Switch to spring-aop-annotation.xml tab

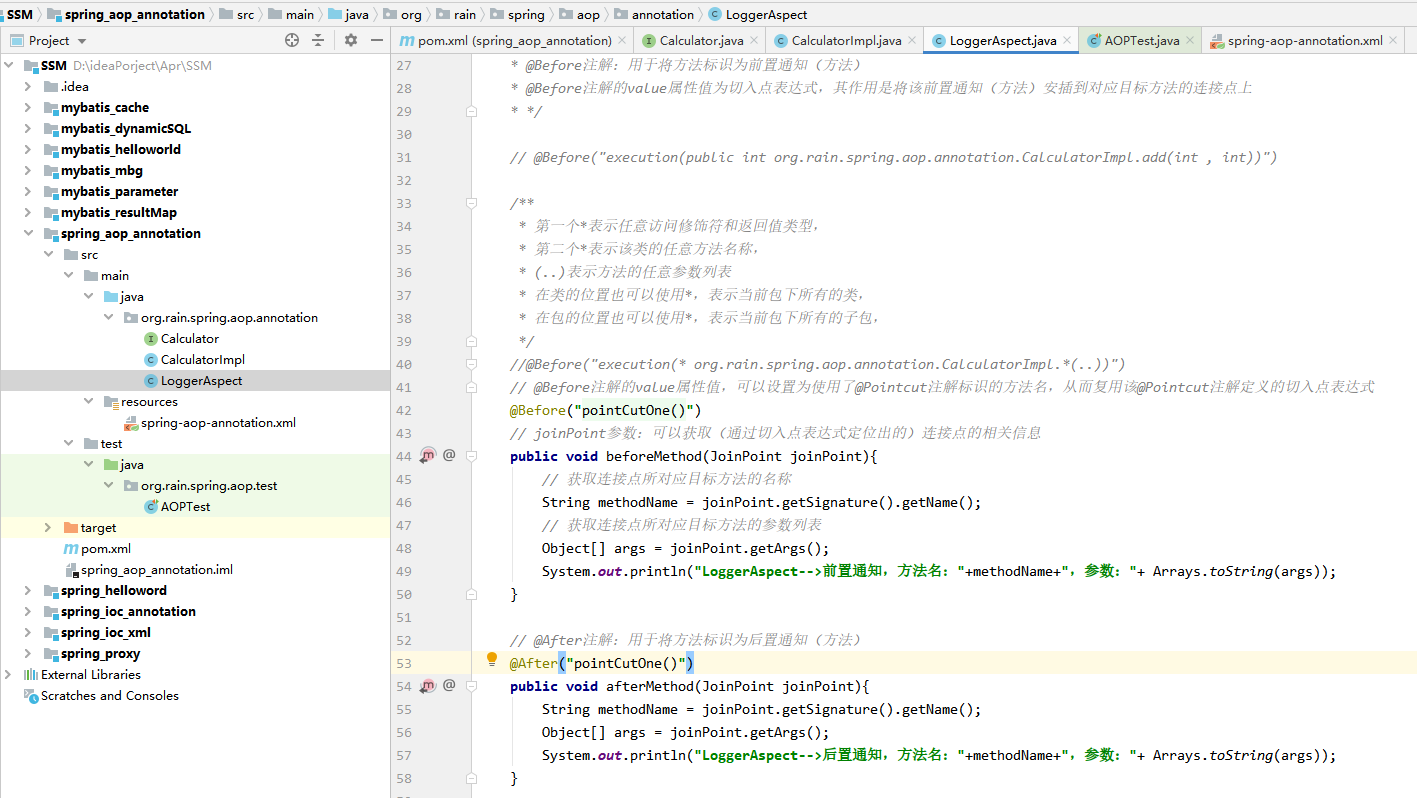click(x=1305, y=41)
